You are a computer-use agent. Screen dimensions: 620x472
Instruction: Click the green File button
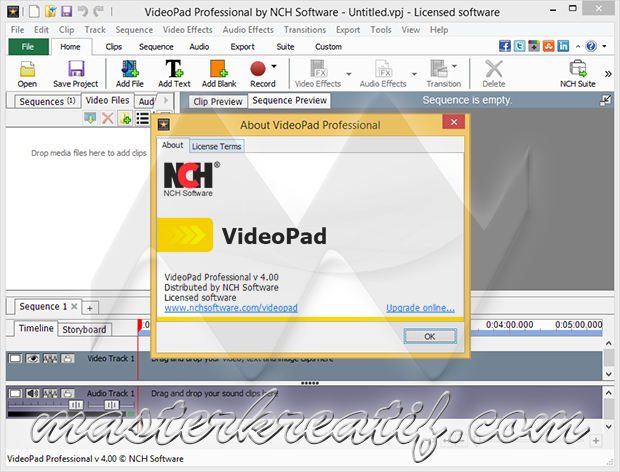28,47
